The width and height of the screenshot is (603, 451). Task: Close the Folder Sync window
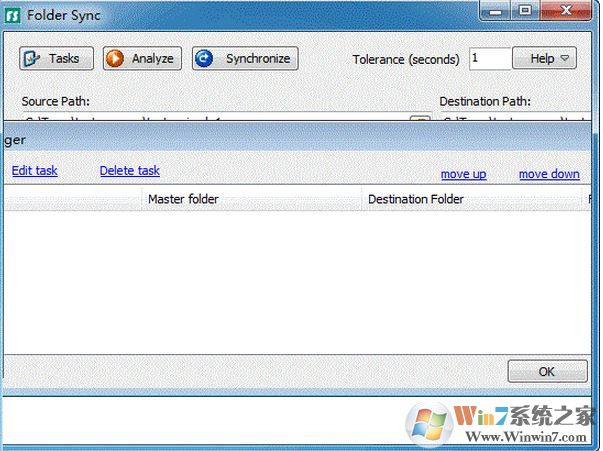(x=566, y=11)
